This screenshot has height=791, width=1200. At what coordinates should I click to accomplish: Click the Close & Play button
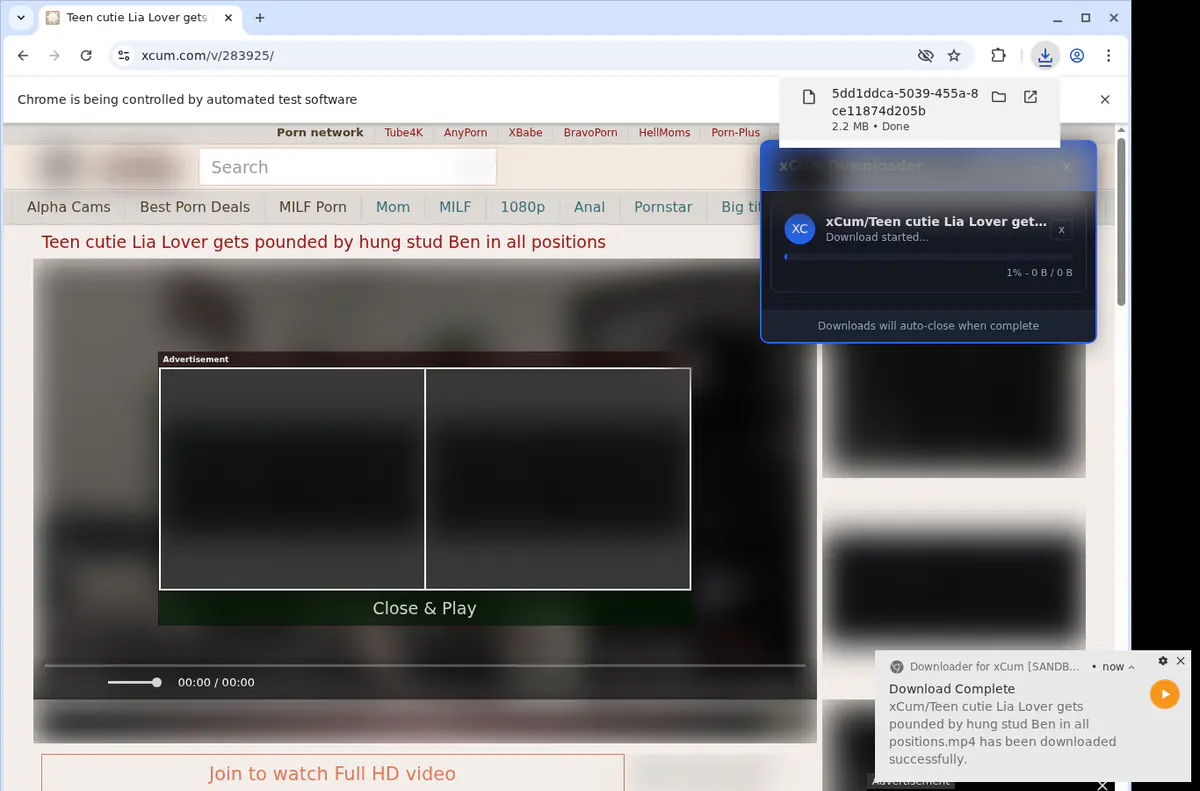pos(425,608)
